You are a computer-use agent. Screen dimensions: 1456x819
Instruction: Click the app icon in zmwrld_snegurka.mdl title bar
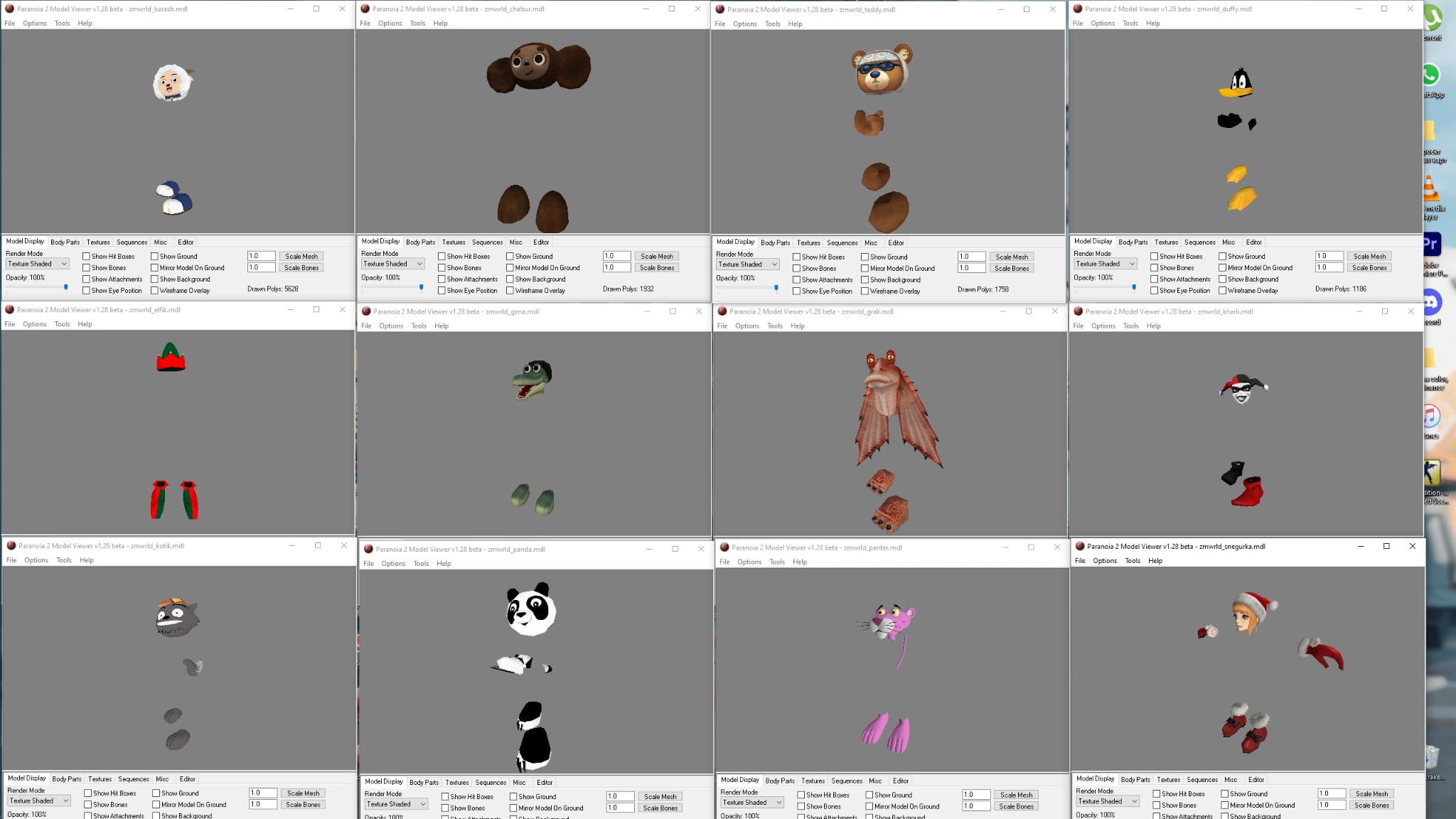[1080, 546]
